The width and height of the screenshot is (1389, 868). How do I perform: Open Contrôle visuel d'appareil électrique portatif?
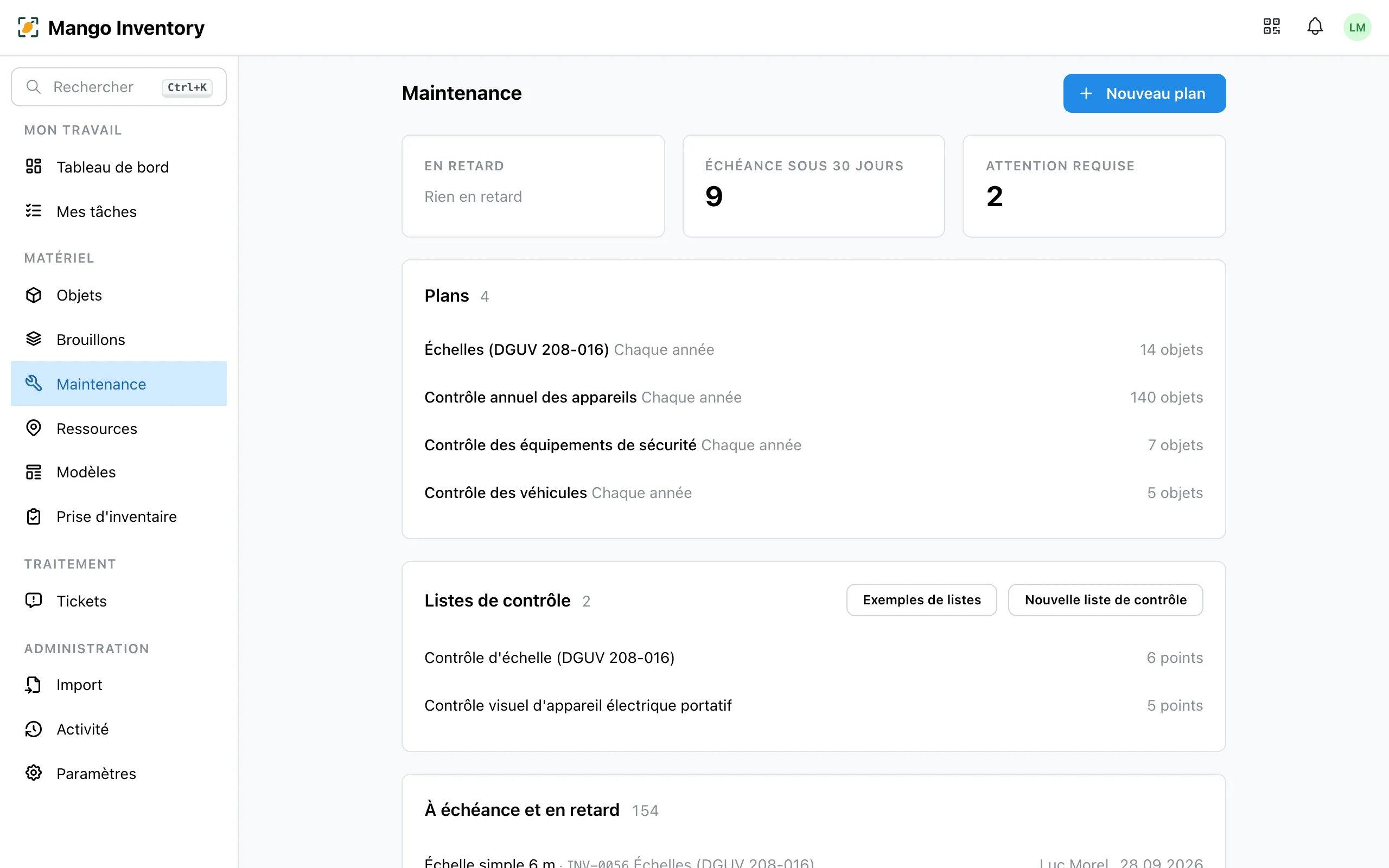pos(813,705)
